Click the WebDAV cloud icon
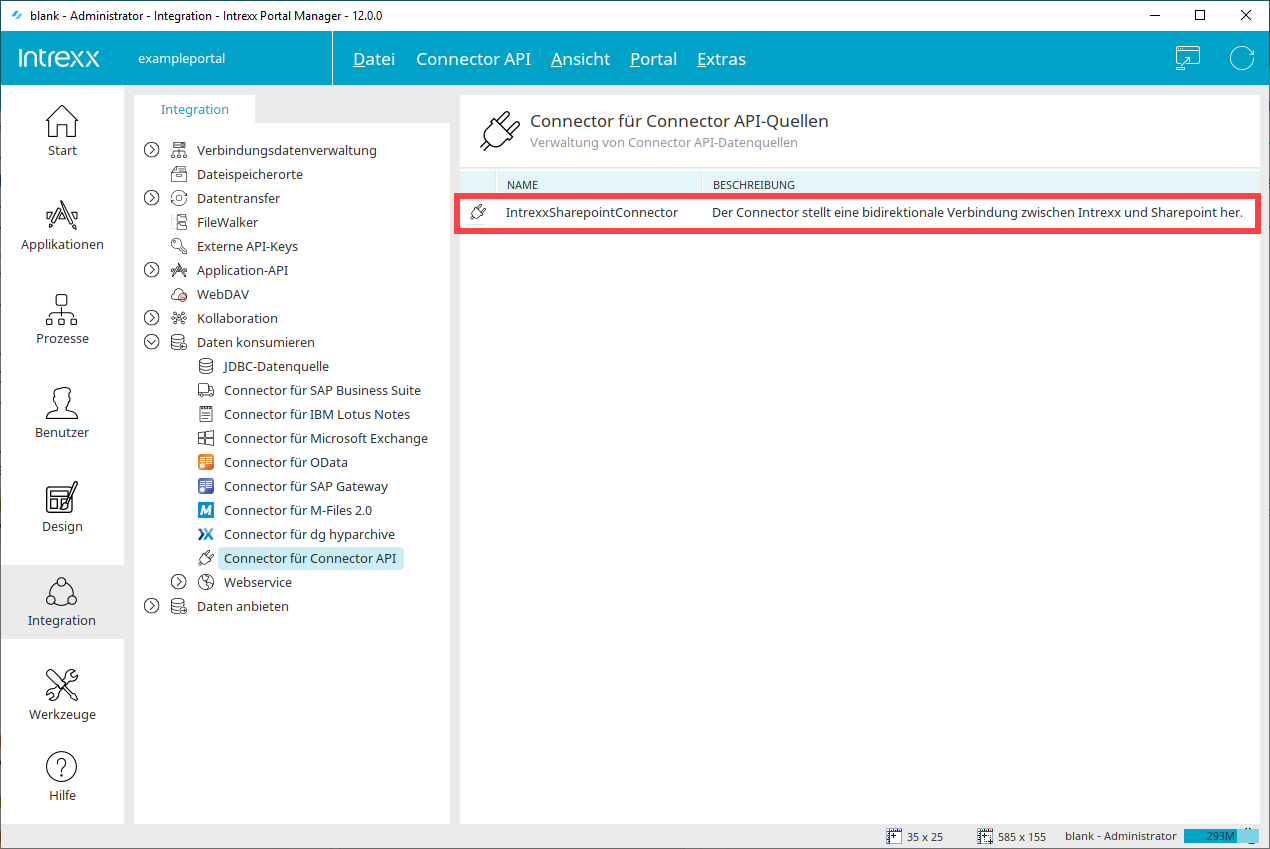The height and width of the screenshot is (849, 1270). click(x=179, y=294)
